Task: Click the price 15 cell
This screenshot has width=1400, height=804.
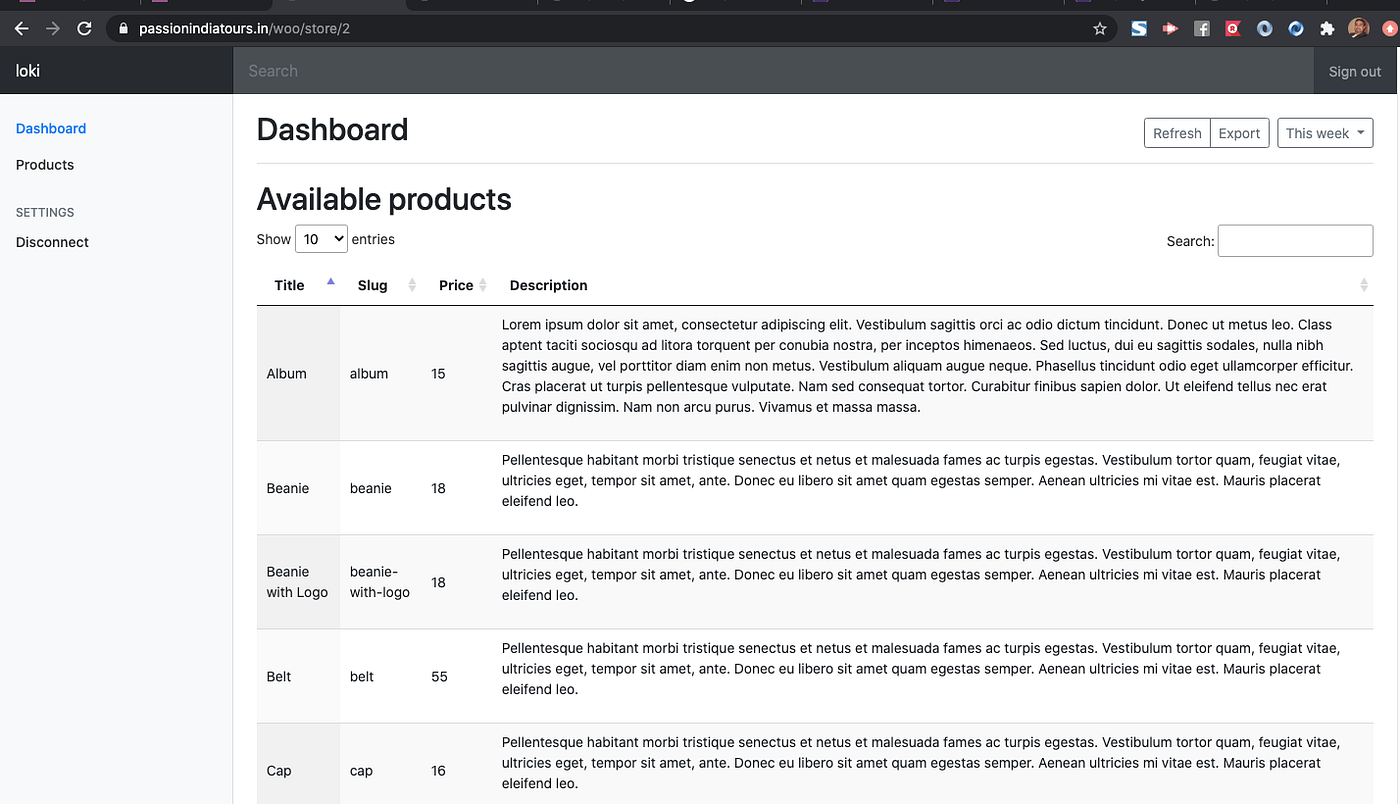Action: [457, 373]
